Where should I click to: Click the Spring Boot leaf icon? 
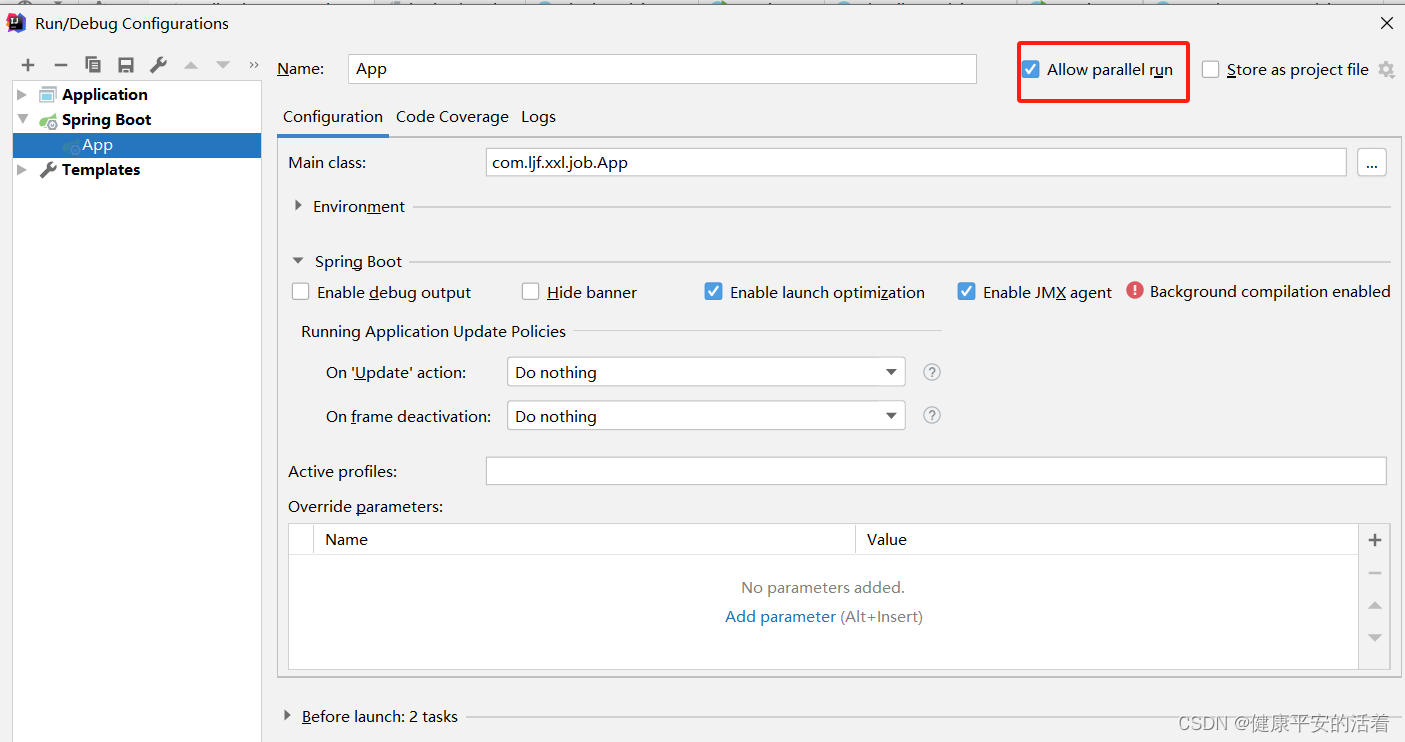point(48,120)
